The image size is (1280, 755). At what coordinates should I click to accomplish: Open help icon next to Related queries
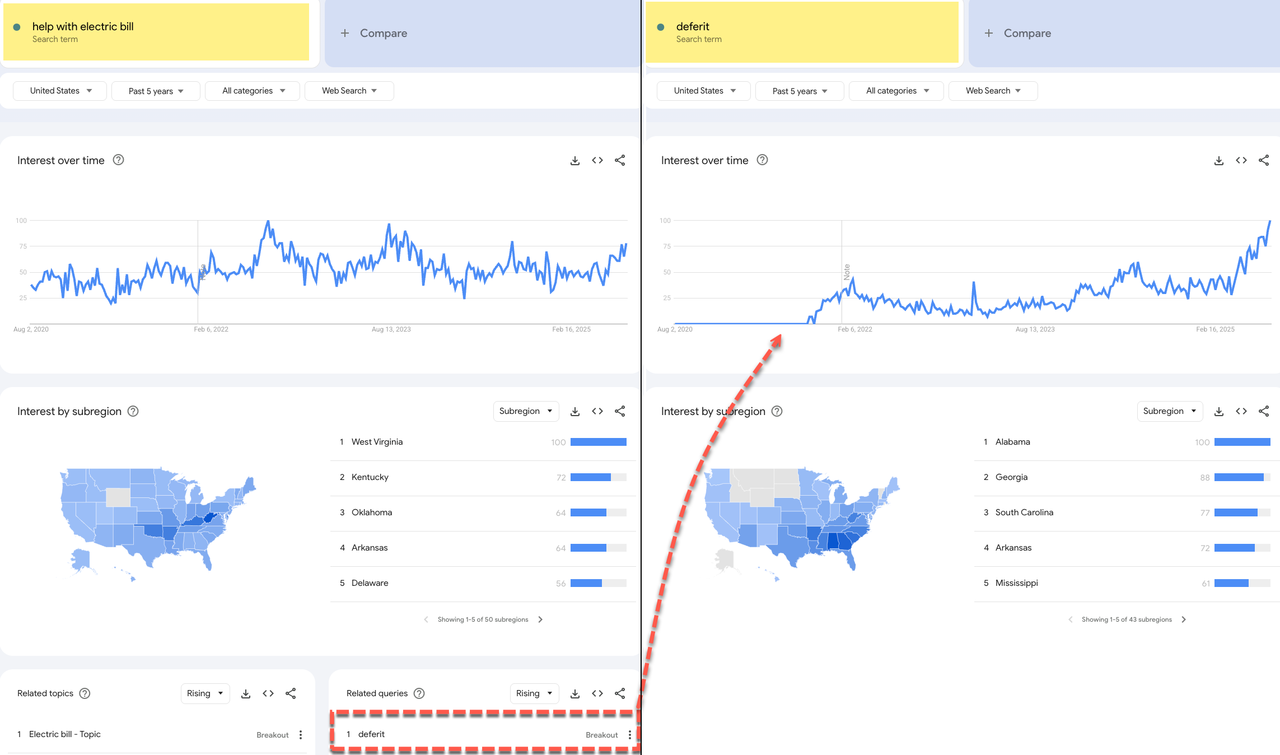(419, 693)
